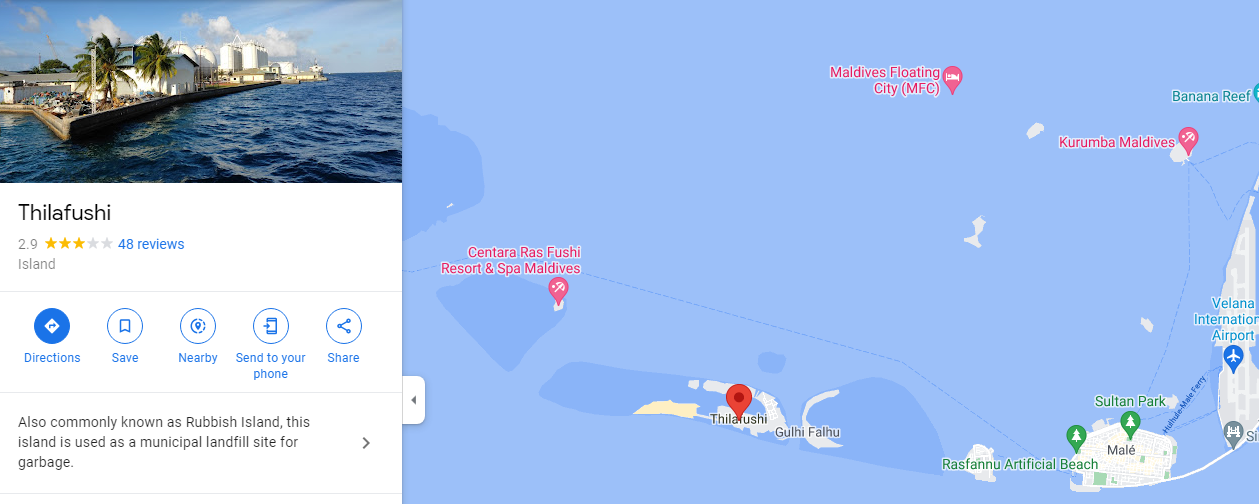Click the Velana International Airport plane icon

tap(1232, 356)
